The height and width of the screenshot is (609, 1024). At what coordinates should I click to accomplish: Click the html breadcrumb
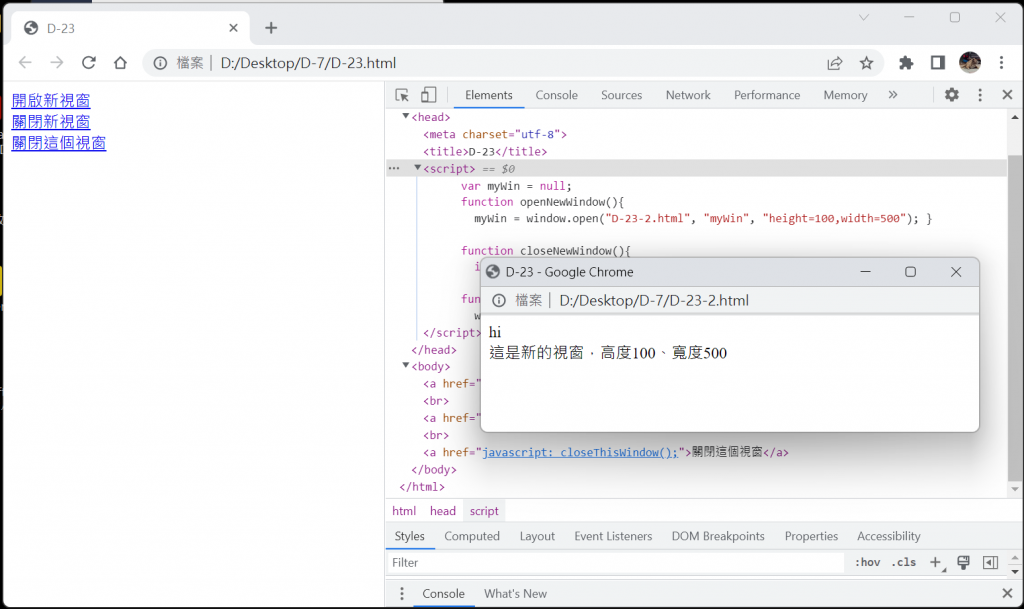pos(404,511)
